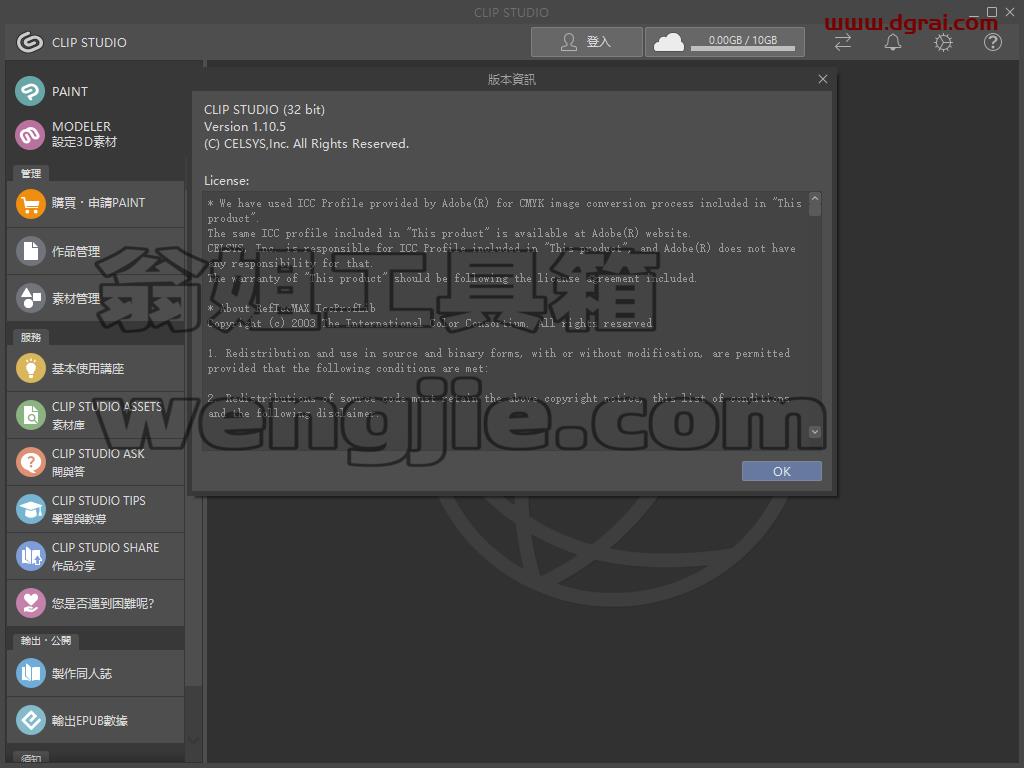Open the help question mark icon
Viewport: 1024px width, 768px height.
(x=993, y=42)
